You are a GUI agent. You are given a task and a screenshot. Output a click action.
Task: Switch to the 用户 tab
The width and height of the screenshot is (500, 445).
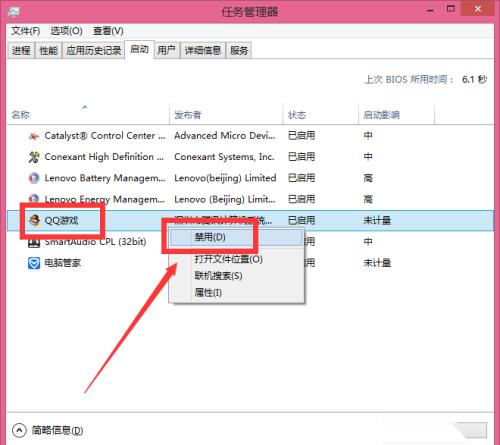166,51
